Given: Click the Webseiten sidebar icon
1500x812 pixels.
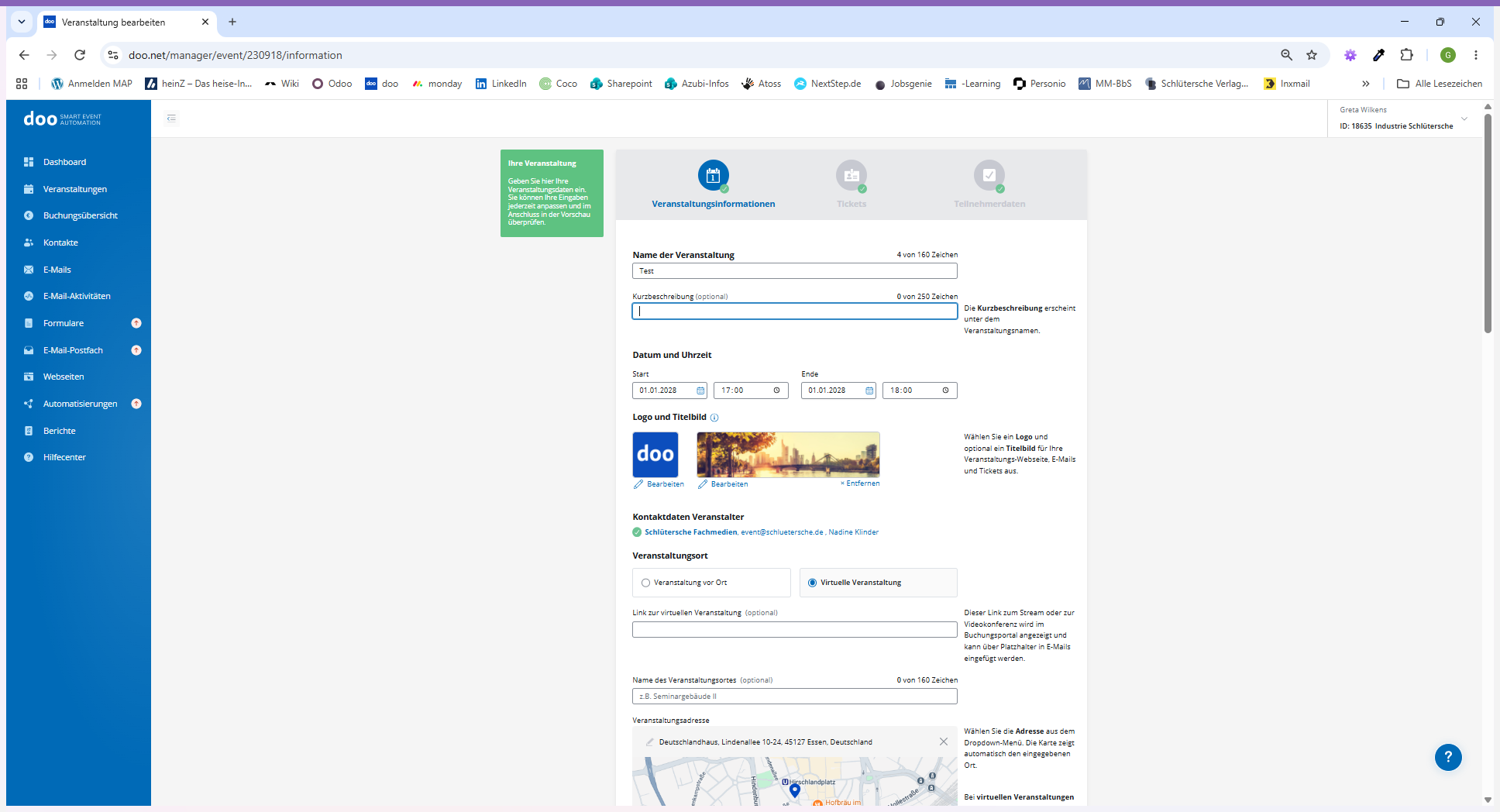Looking at the screenshot, I should (x=29, y=377).
